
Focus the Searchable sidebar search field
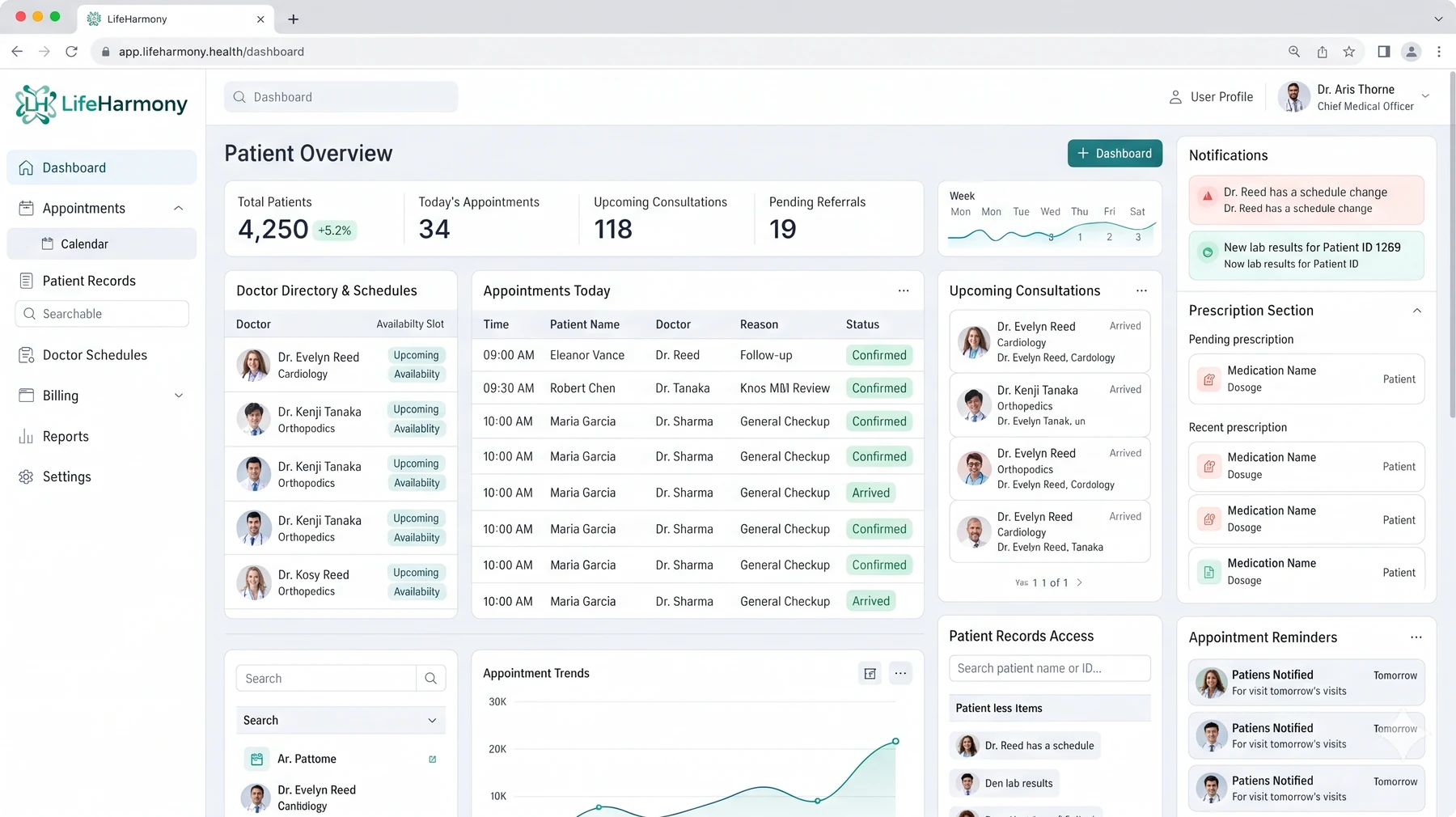102,314
